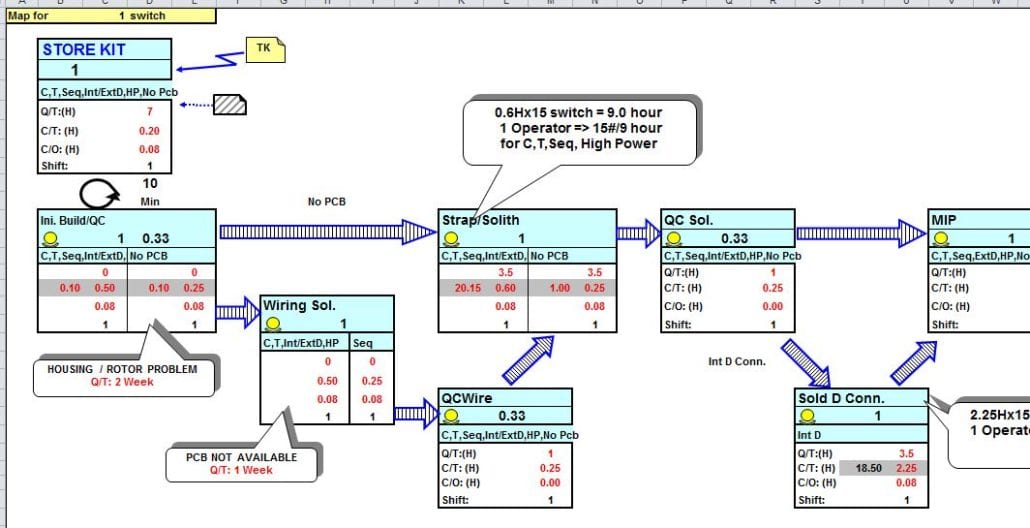Viewport: 1030px width, 528px height.
Task: Click the operator icon in QCWire box
Action: 451,416
